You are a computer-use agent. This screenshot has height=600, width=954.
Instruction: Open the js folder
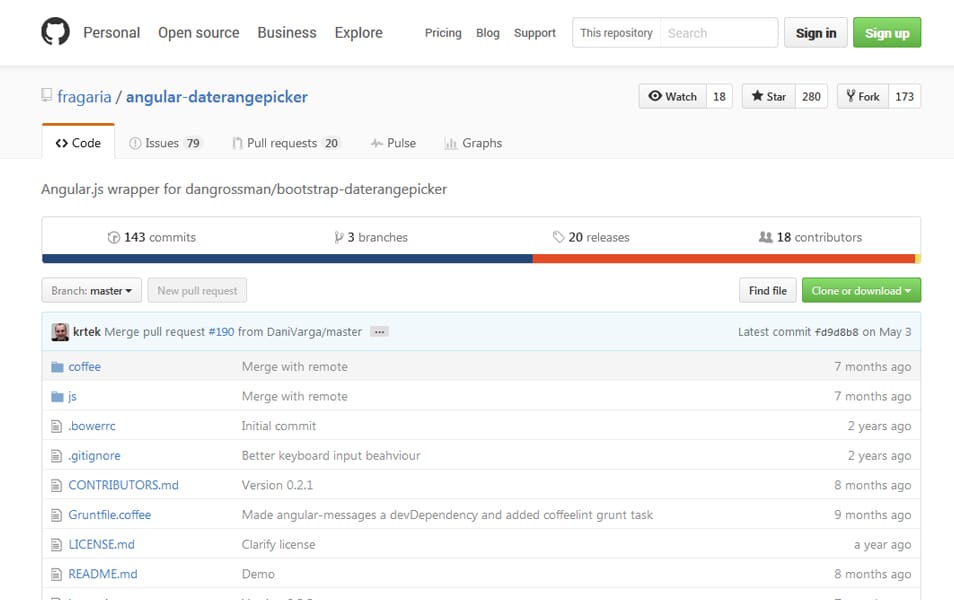tap(72, 397)
